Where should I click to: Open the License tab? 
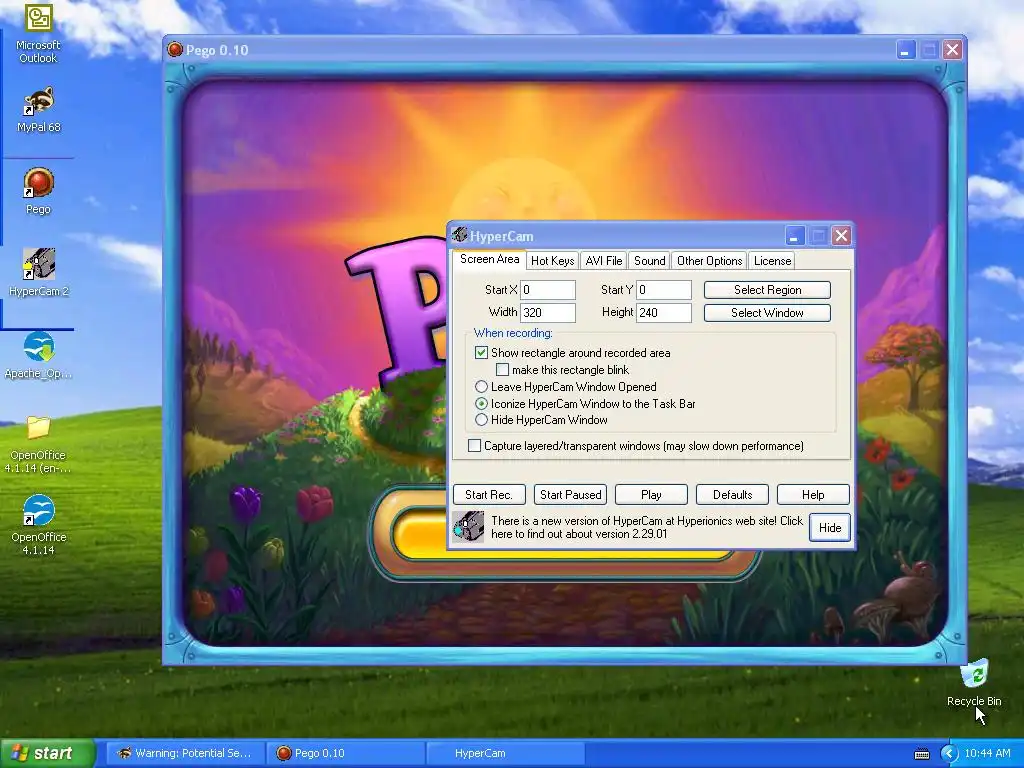[x=772, y=261]
